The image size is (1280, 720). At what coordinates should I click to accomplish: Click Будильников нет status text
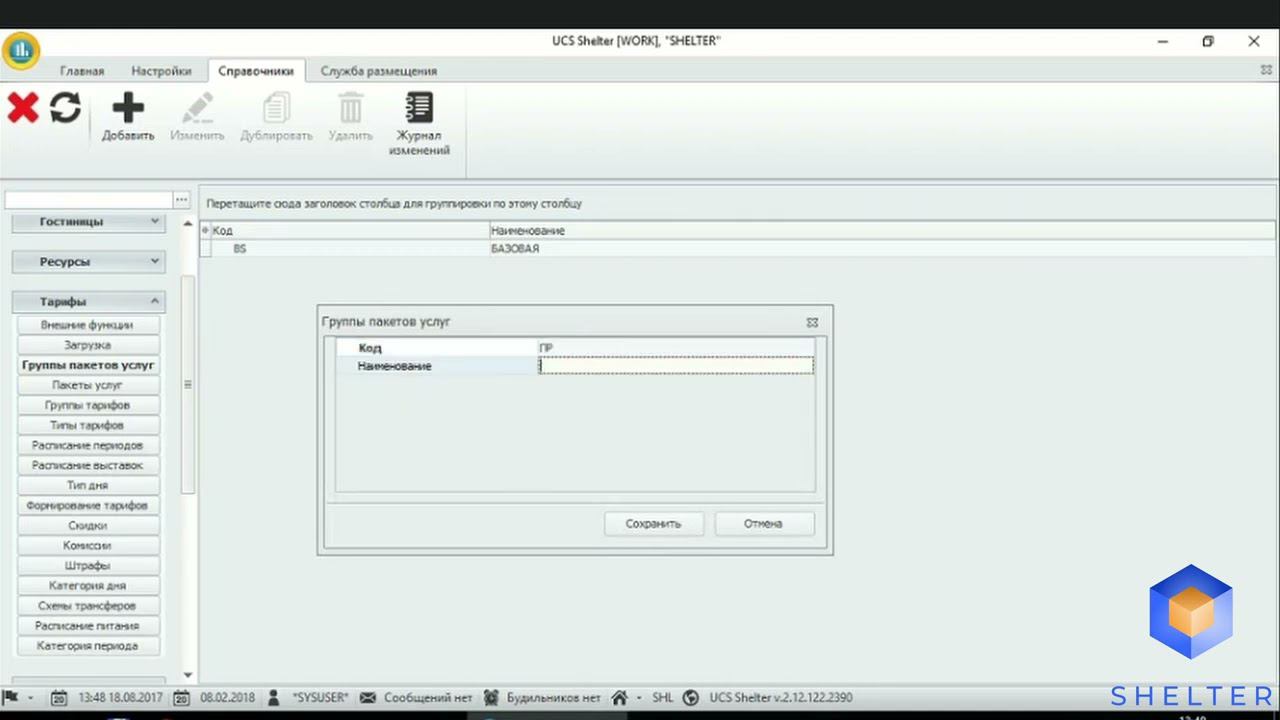point(554,698)
